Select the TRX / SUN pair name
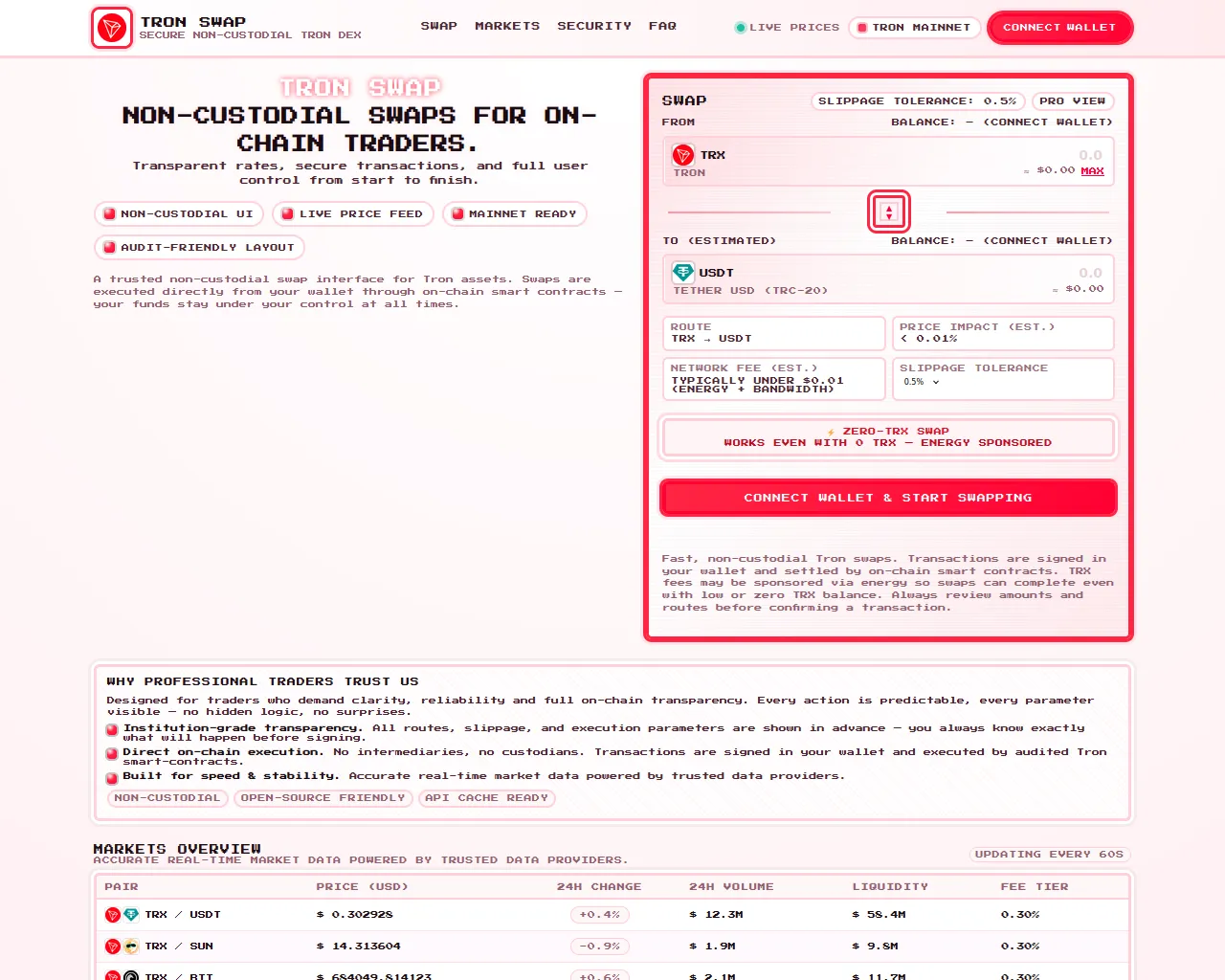This screenshot has height=980, width=1225. (x=179, y=947)
